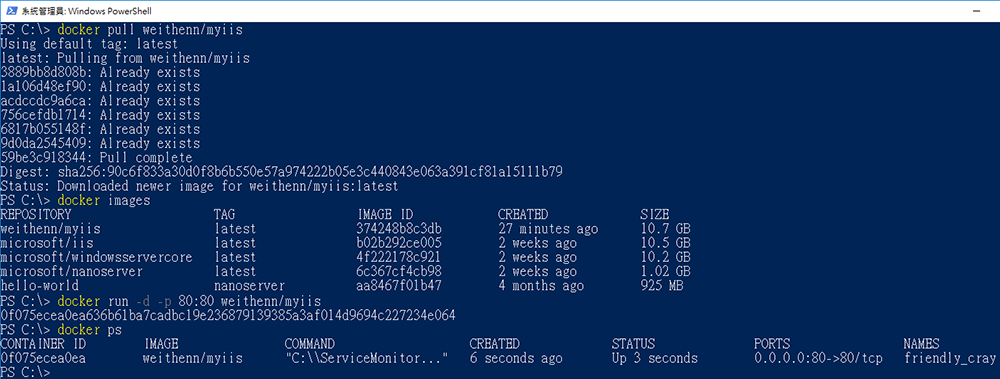Click the last empty PS C:\> prompt

pyautogui.click(x=25, y=372)
